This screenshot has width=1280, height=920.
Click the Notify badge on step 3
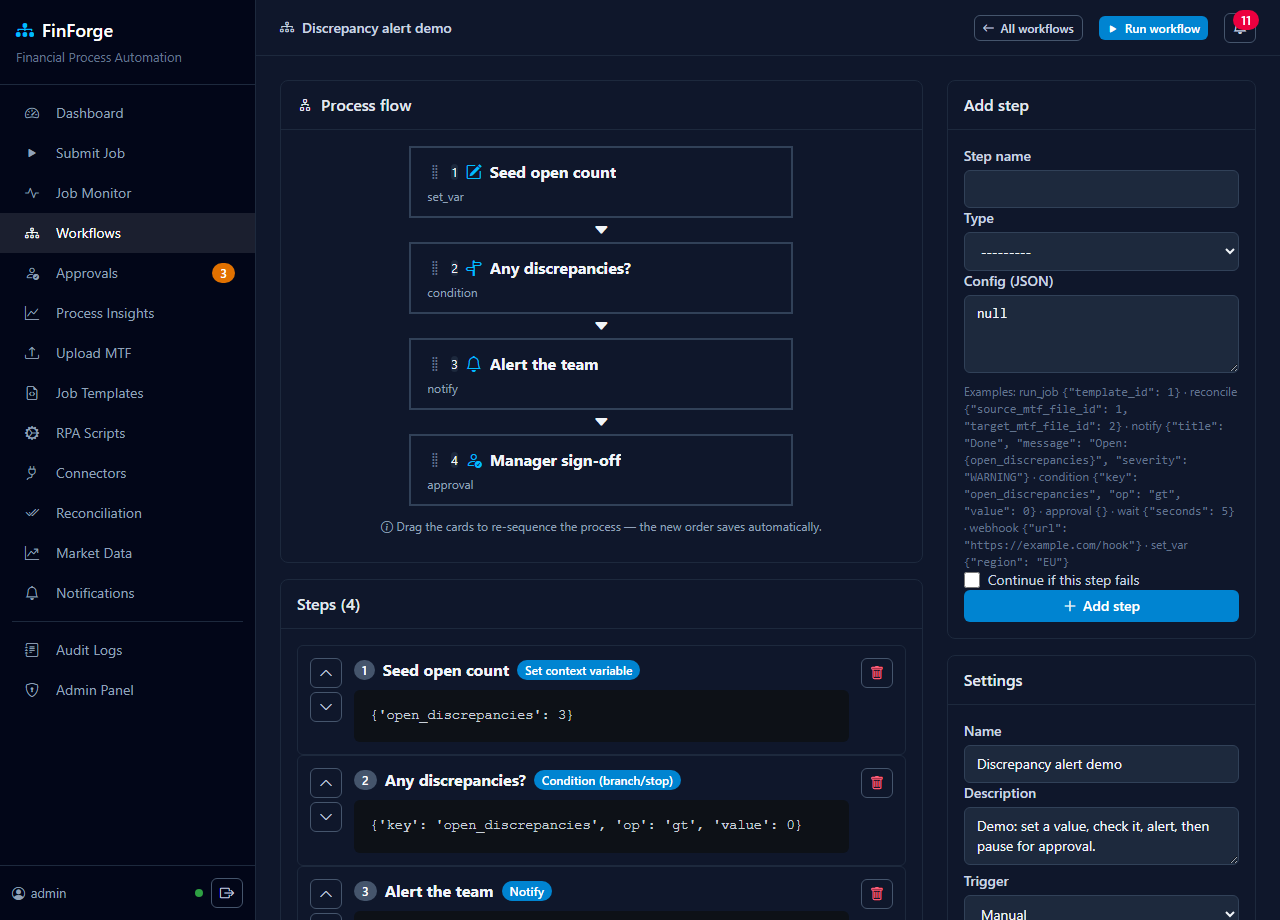pos(527,891)
